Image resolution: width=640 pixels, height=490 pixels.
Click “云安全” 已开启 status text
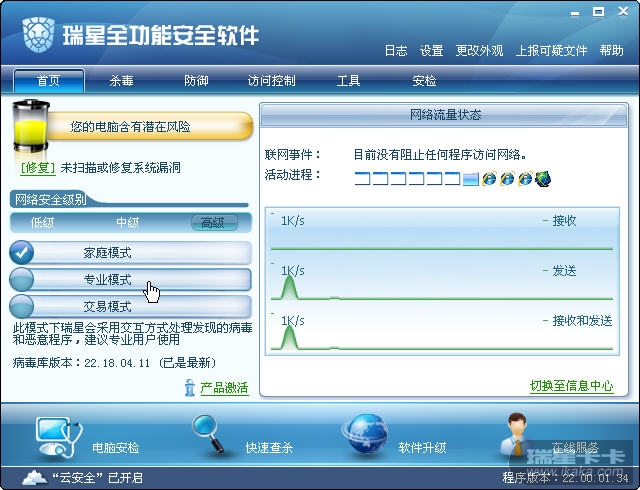pyautogui.click(x=97, y=477)
